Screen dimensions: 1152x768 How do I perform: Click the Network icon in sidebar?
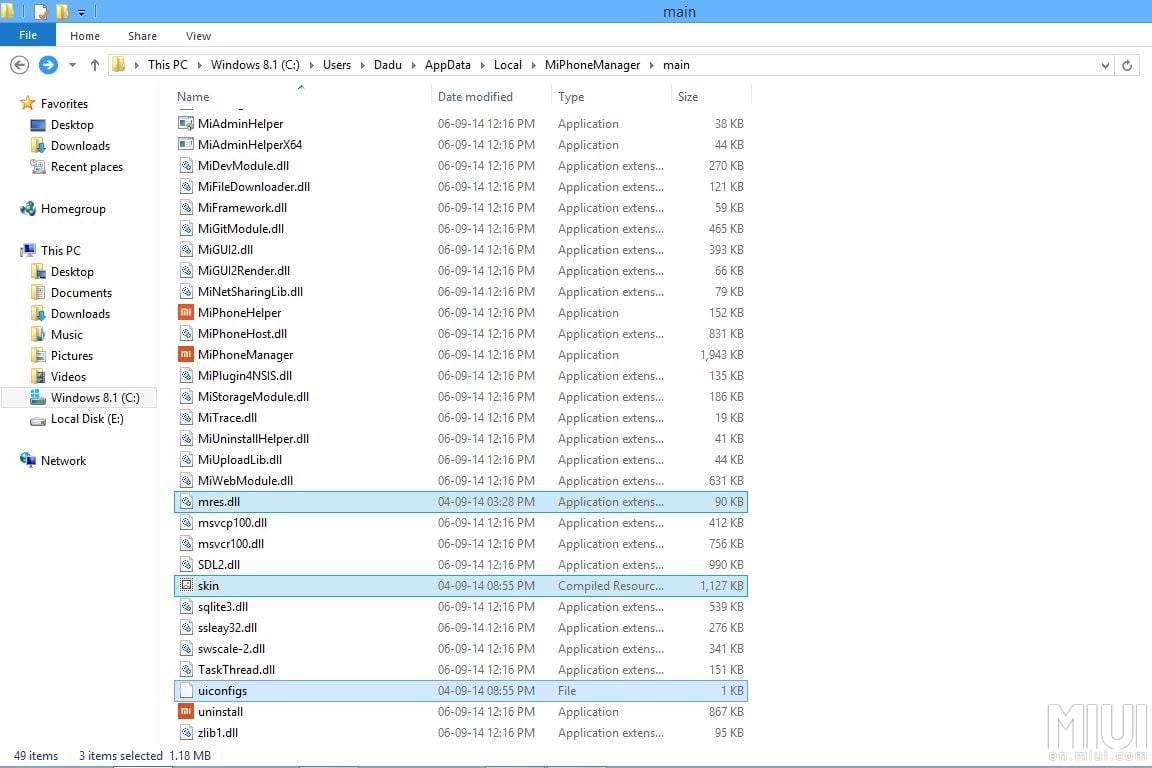(x=28, y=460)
